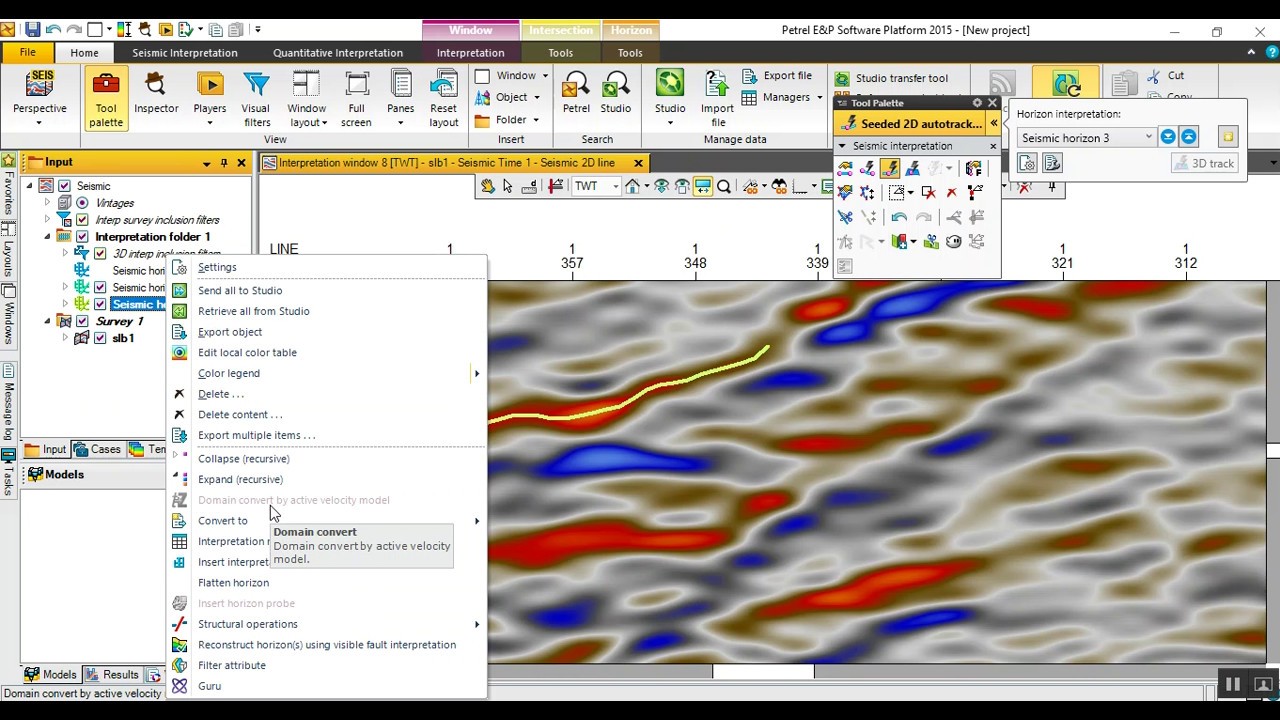Select the arrow pointer tool in window toolbar
Screen dimensions: 1280x720
(508, 186)
